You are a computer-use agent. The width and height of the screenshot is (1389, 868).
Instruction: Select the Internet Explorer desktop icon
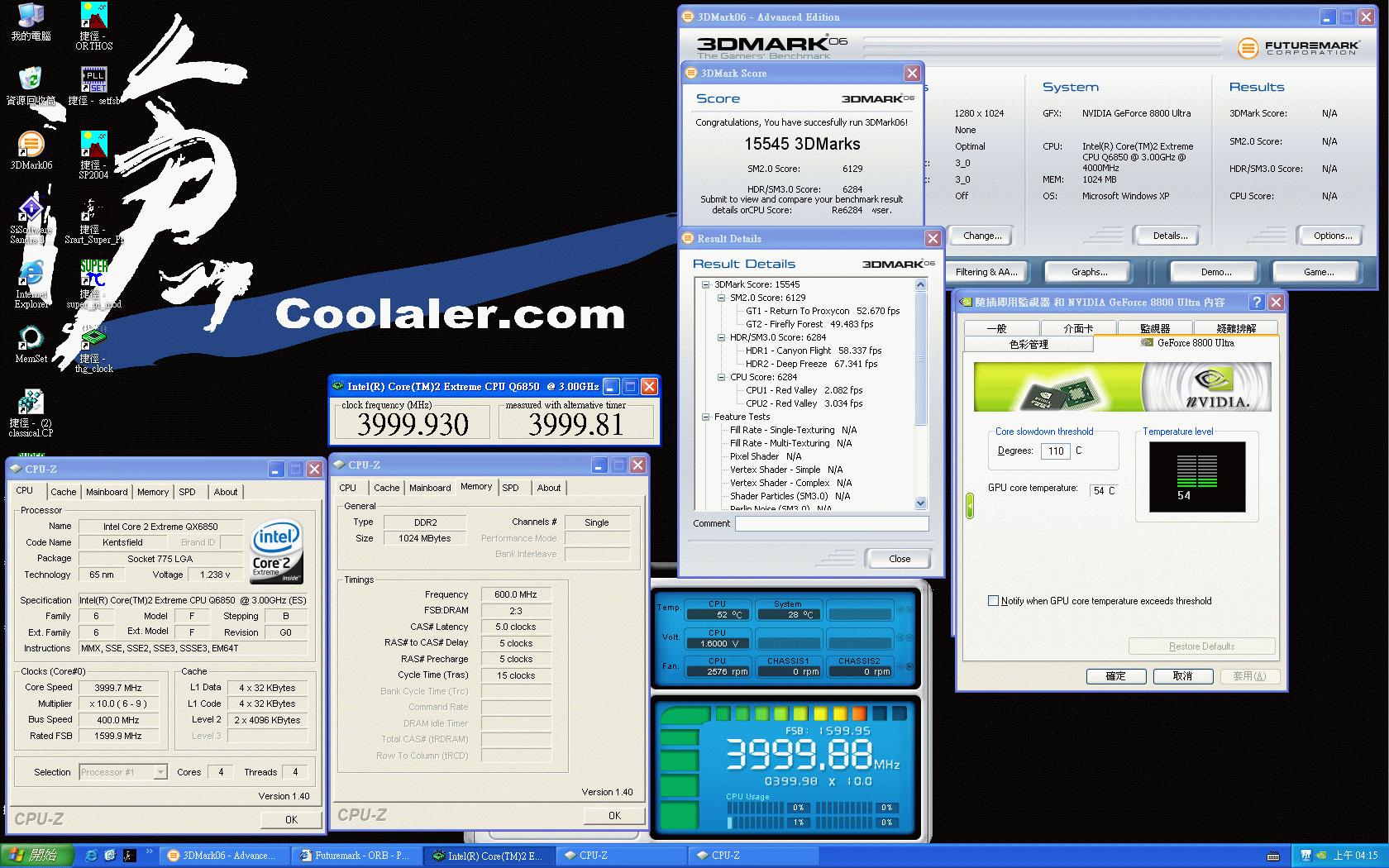(x=31, y=284)
